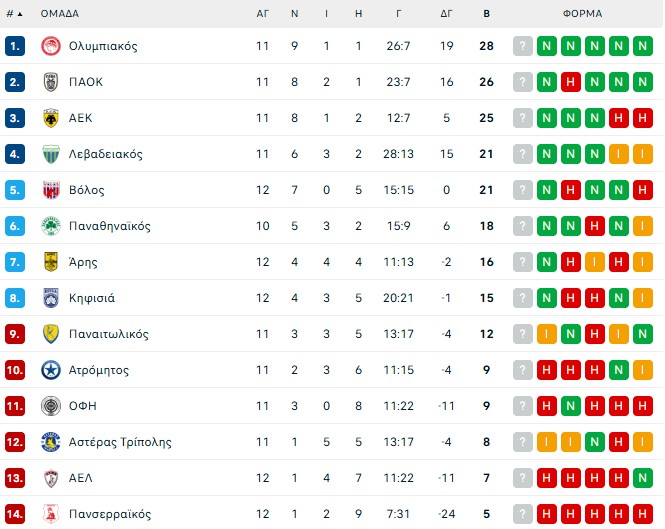Click the Ολυμπιακός team crest icon
This screenshot has height=529, width=665.
pos(51,46)
